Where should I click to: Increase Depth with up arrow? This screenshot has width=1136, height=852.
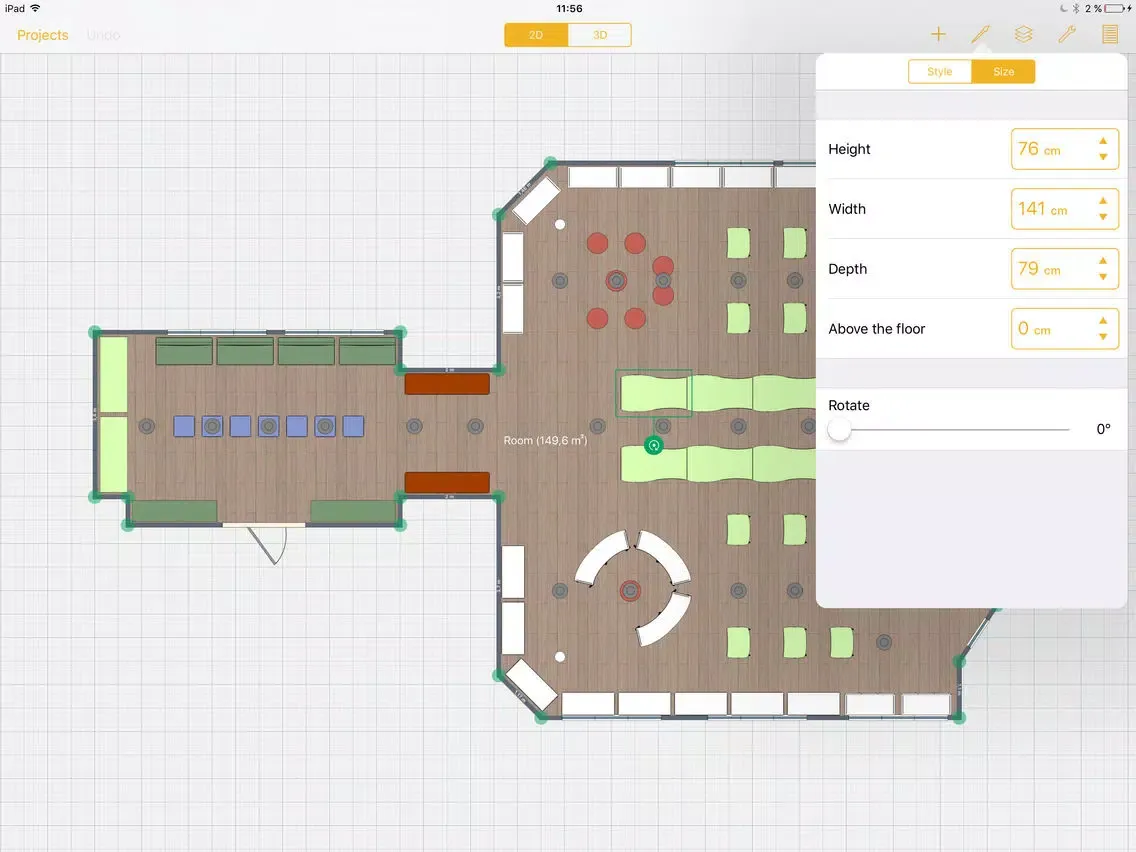[x=1103, y=261]
